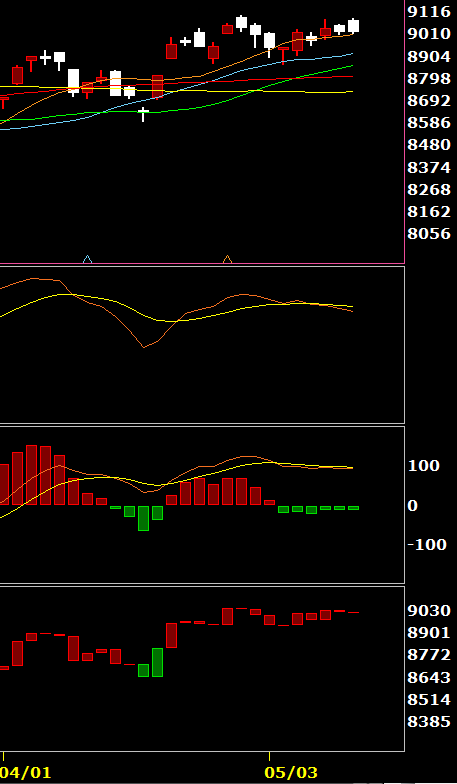
Task: Click the lowest trough of orange oscillator line
Action: [x=144, y=347]
